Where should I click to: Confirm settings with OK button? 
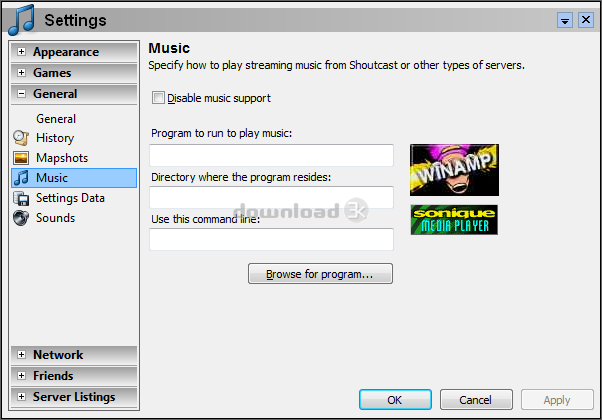point(395,400)
